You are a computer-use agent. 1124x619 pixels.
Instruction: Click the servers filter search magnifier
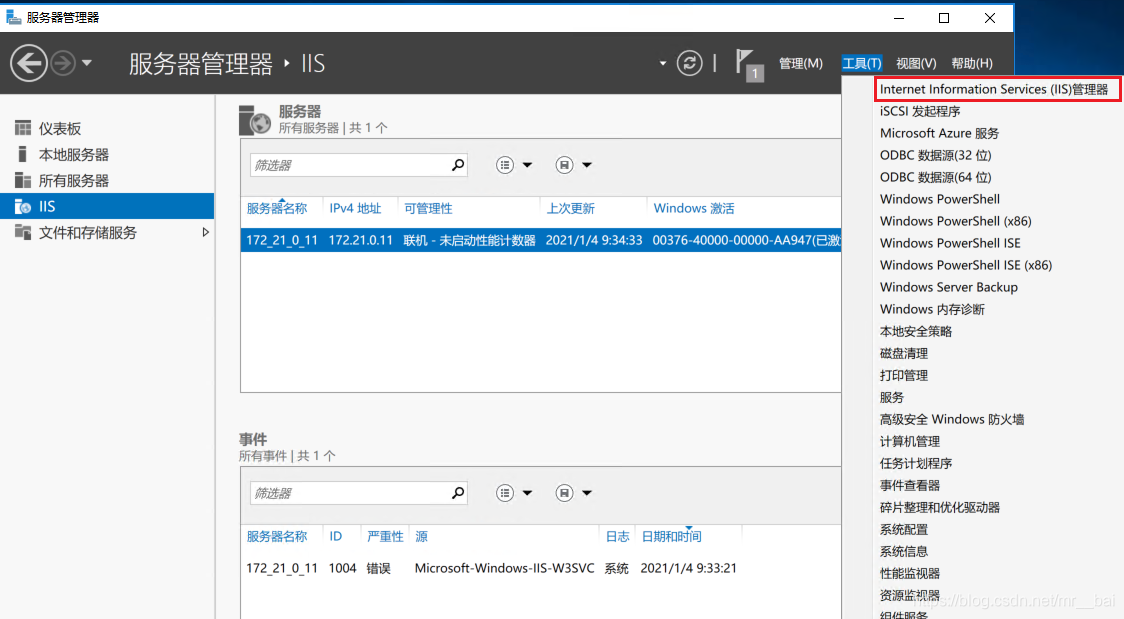coord(458,165)
